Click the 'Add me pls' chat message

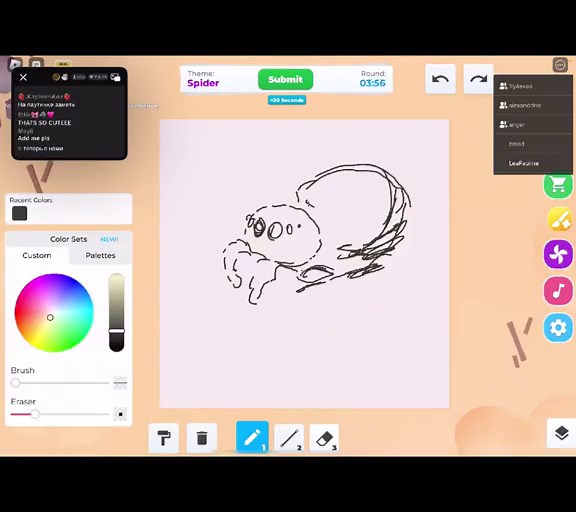click(x=33, y=138)
